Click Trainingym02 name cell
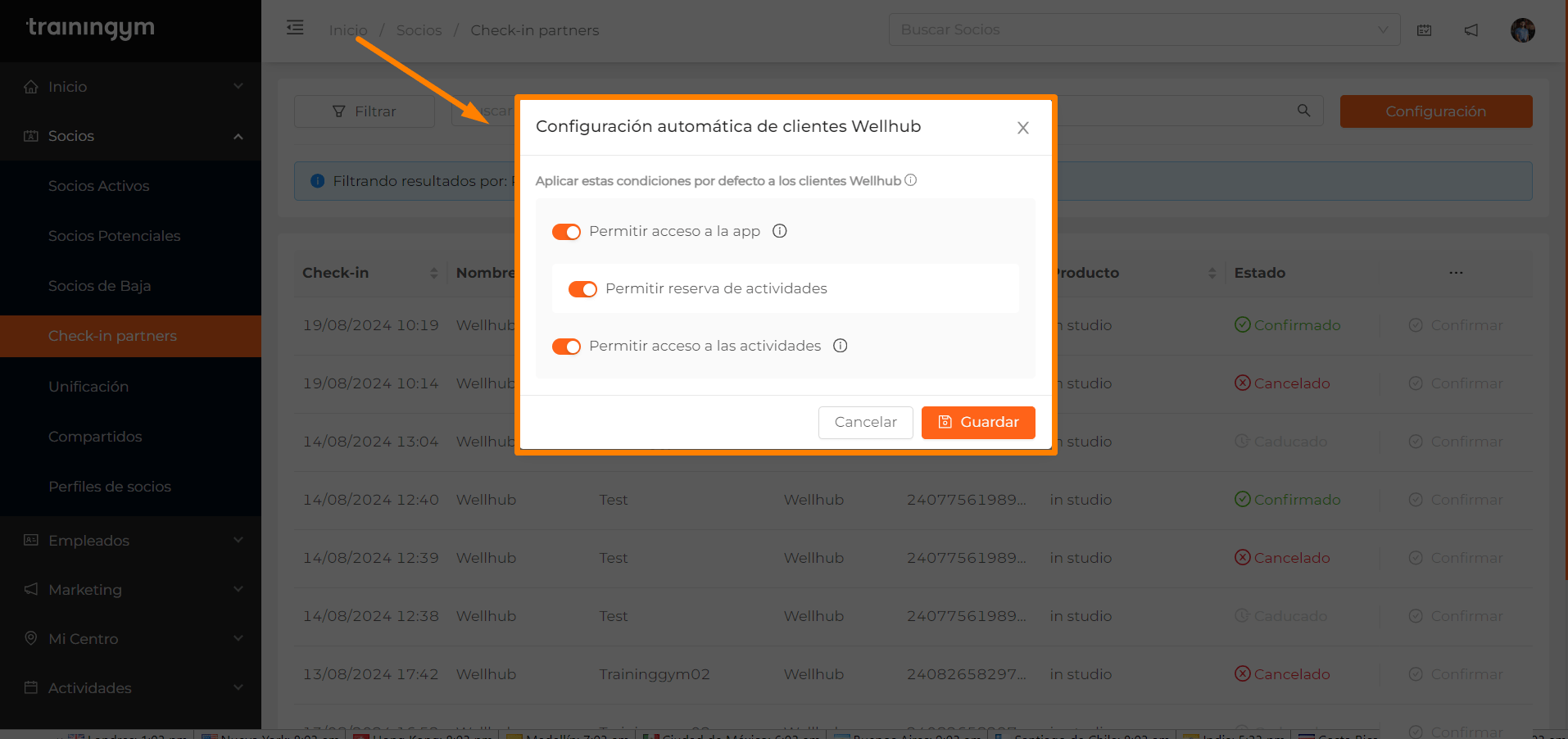 click(x=655, y=674)
